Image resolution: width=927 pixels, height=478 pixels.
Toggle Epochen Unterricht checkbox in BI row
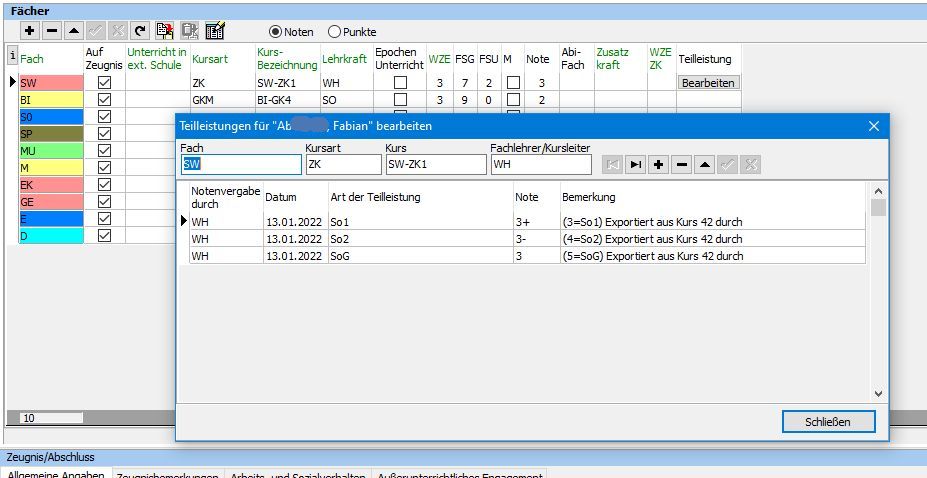pos(400,100)
